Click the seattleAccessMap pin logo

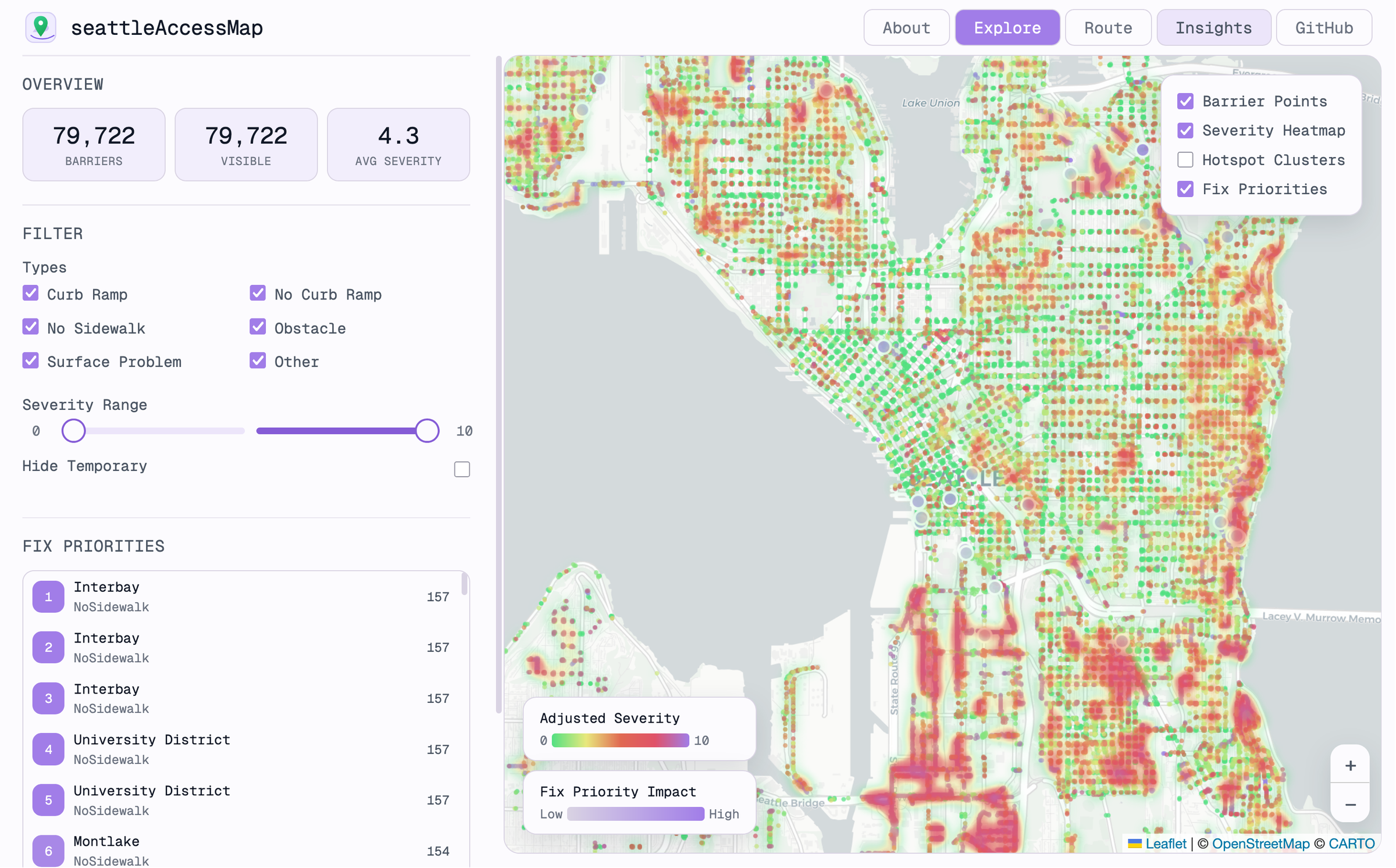[x=41, y=27]
